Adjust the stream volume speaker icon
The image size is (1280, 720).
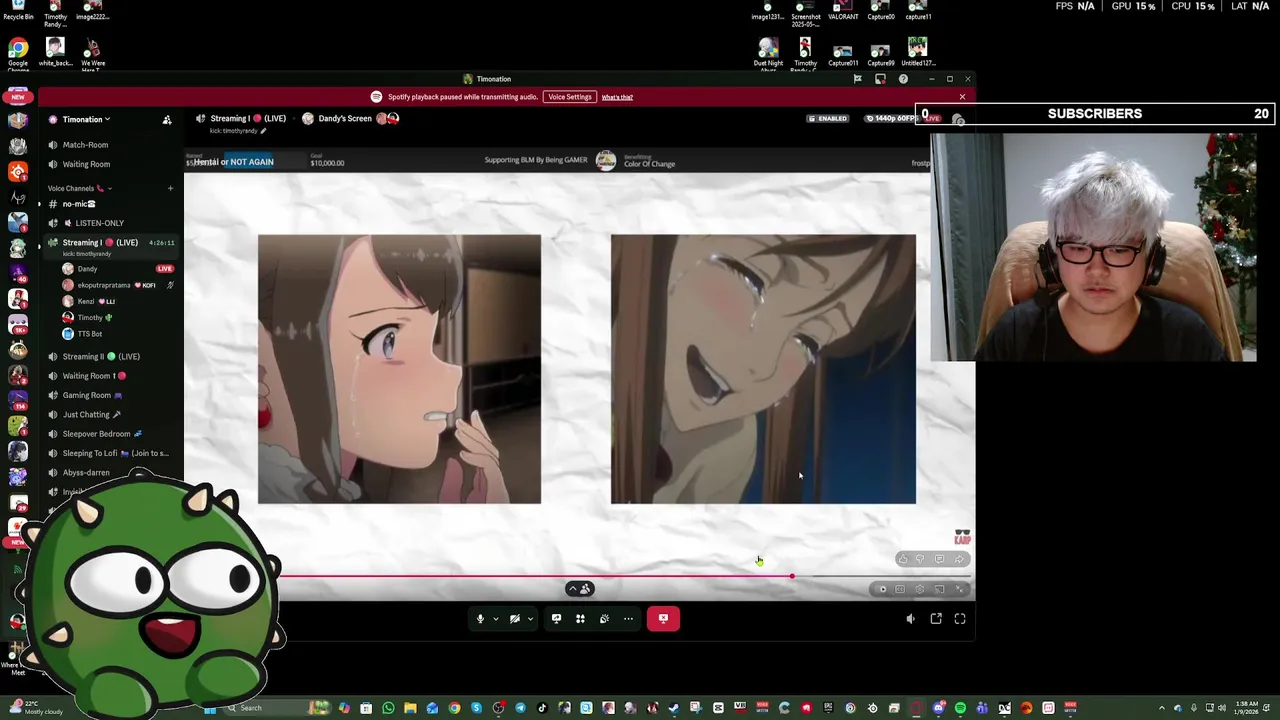point(910,619)
